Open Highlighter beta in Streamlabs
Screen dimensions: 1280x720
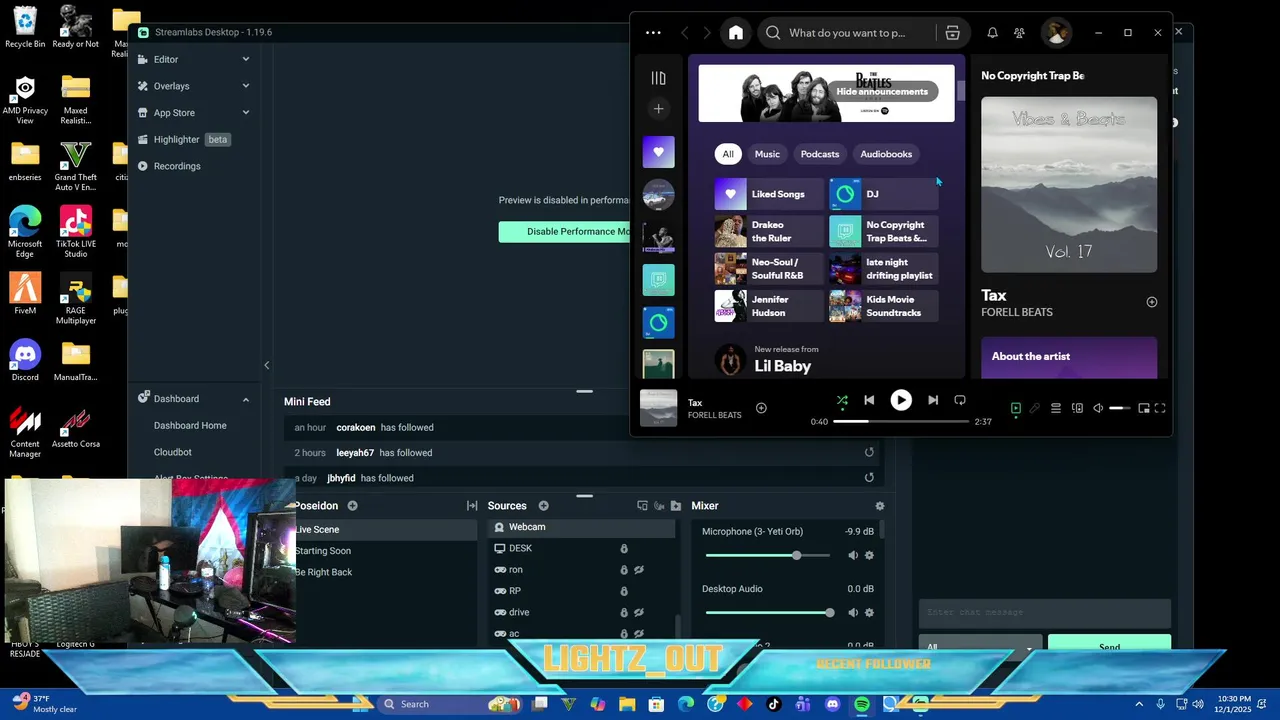click(x=184, y=139)
